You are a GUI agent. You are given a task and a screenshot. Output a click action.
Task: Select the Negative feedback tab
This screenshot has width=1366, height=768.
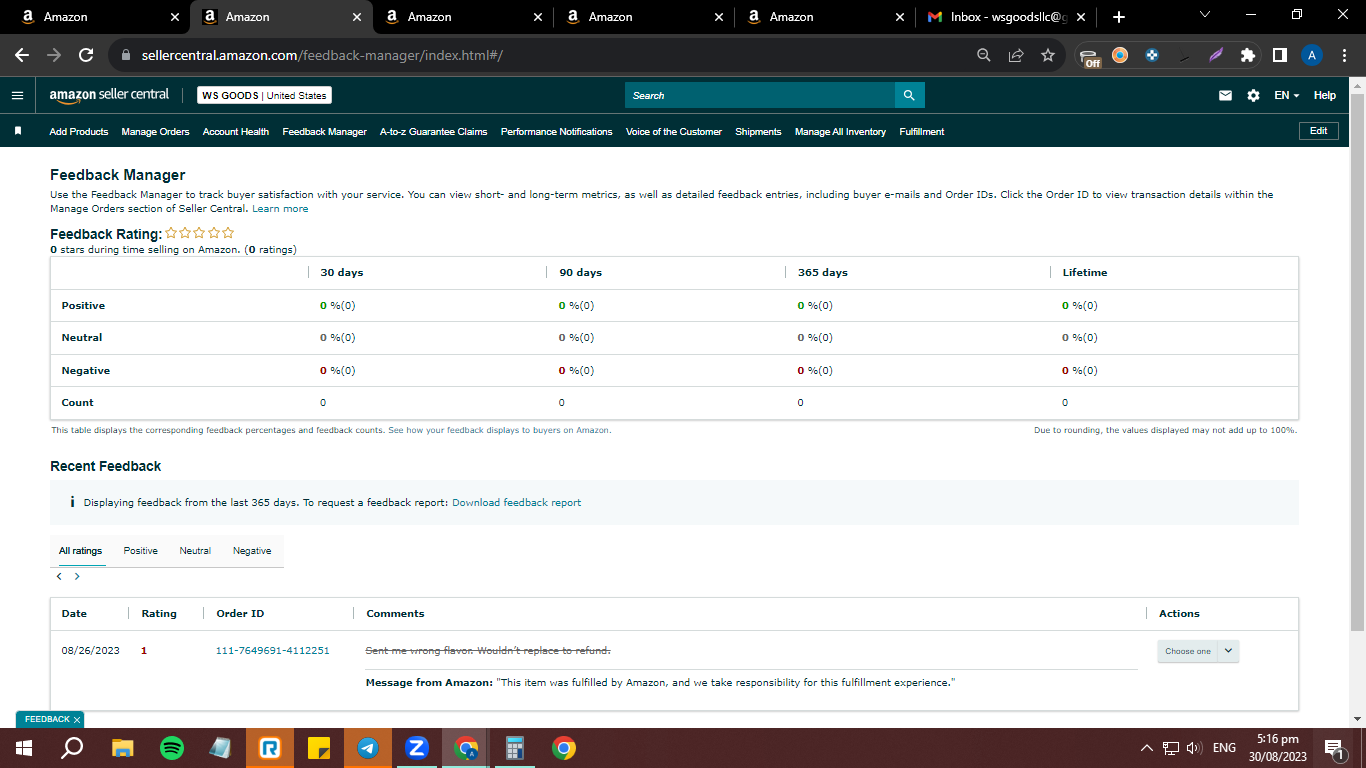pyautogui.click(x=252, y=551)
